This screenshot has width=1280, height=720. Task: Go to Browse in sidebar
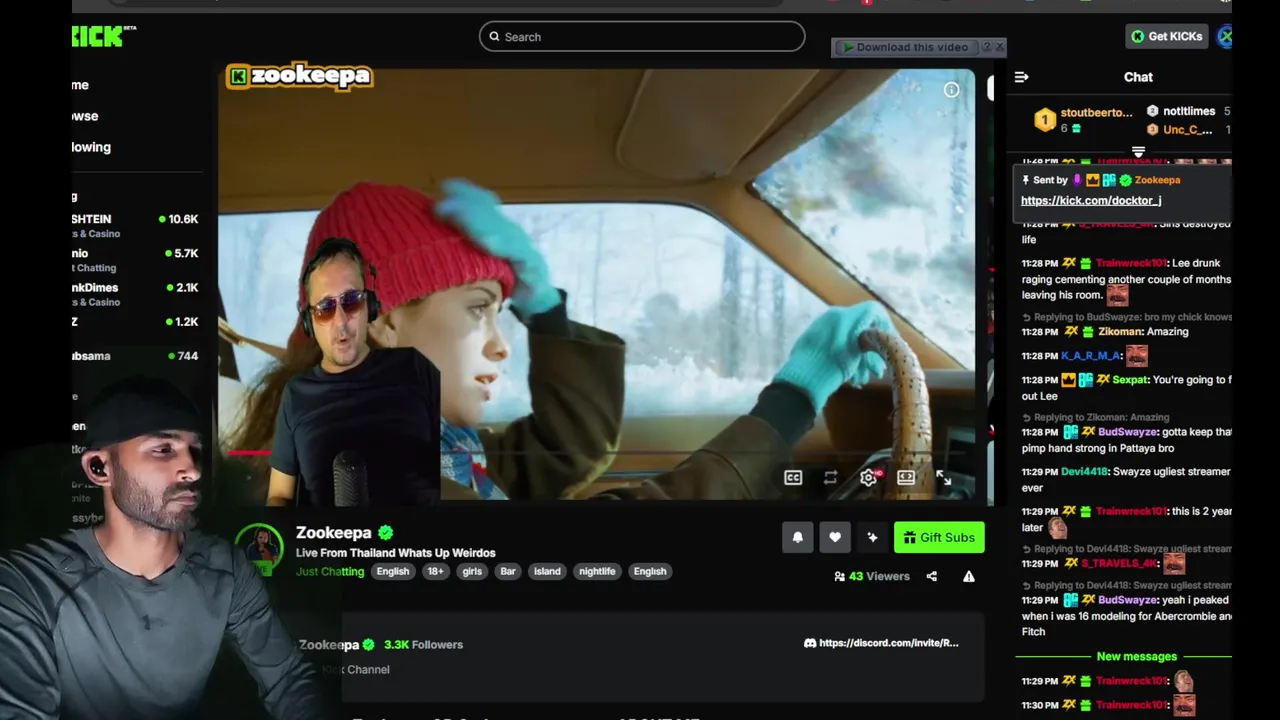point(85,116)
